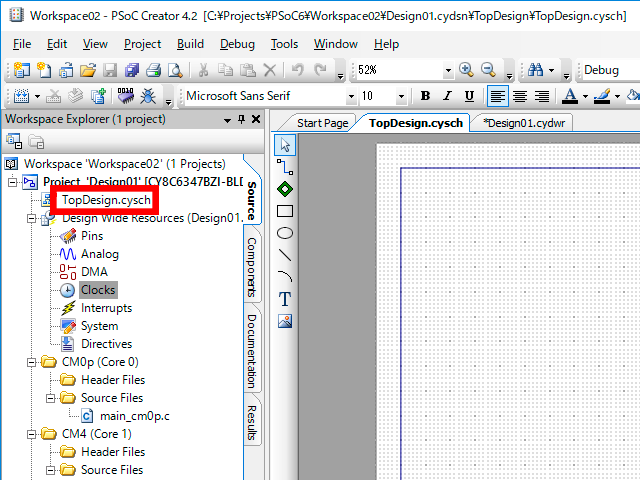Open the zoom percentage dropdown

coord(448,70)
